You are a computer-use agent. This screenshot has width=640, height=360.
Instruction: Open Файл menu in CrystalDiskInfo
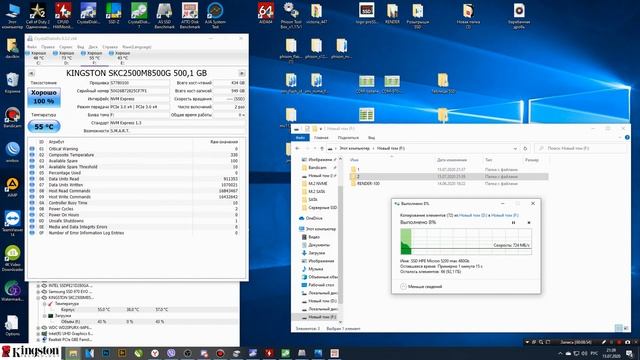coord(32,47)
